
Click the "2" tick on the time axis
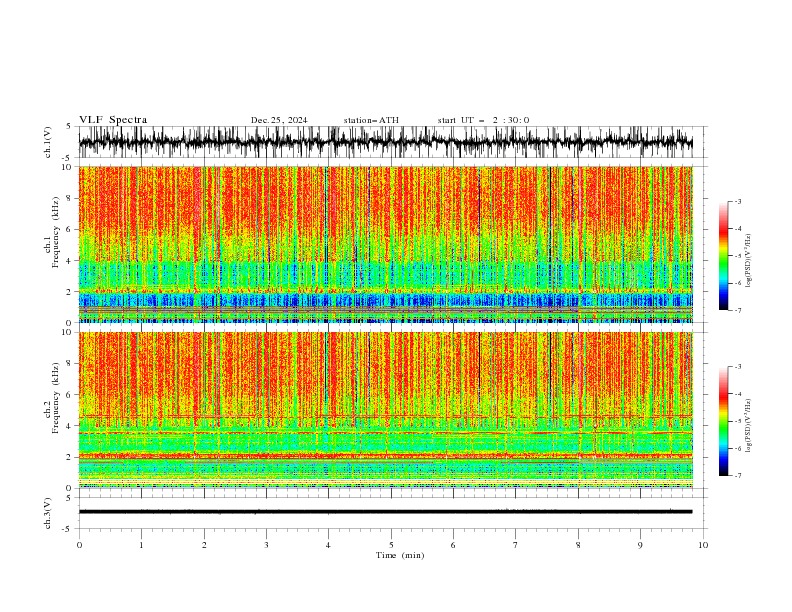tap(204, 545)
